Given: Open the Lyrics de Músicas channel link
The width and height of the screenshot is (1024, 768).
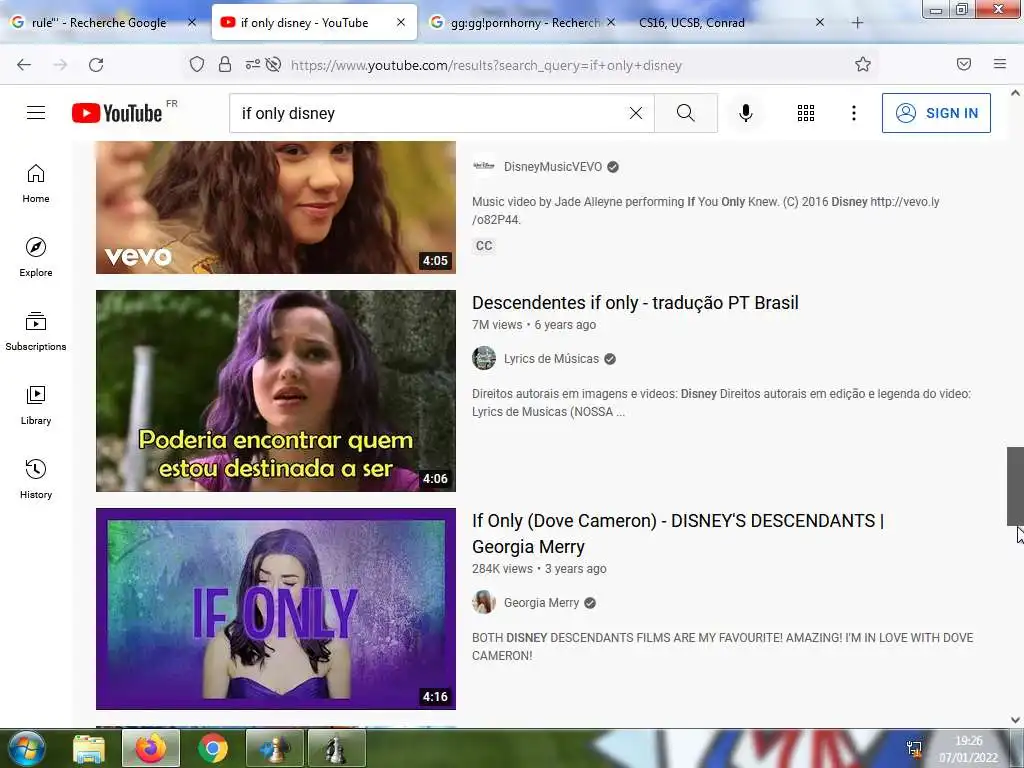Looking at the screenshot, I should point(551,359).
